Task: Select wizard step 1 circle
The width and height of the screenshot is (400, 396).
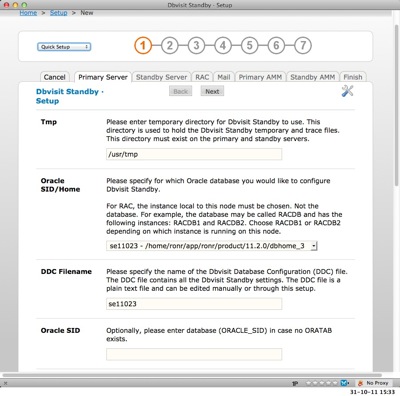Action: click(143, 45)
